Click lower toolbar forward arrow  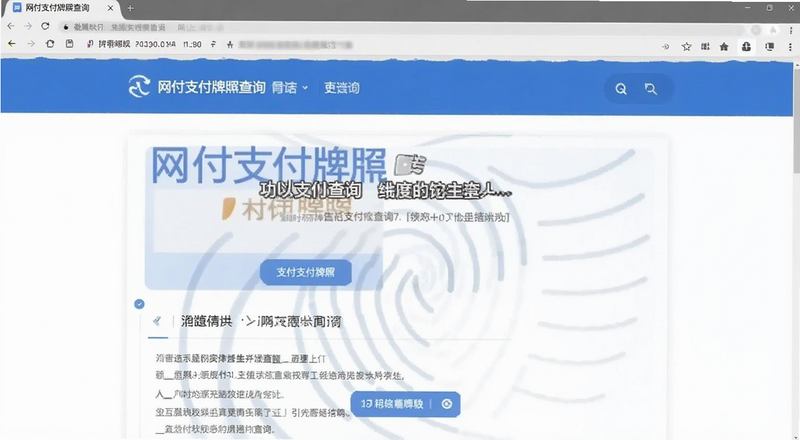31,44
